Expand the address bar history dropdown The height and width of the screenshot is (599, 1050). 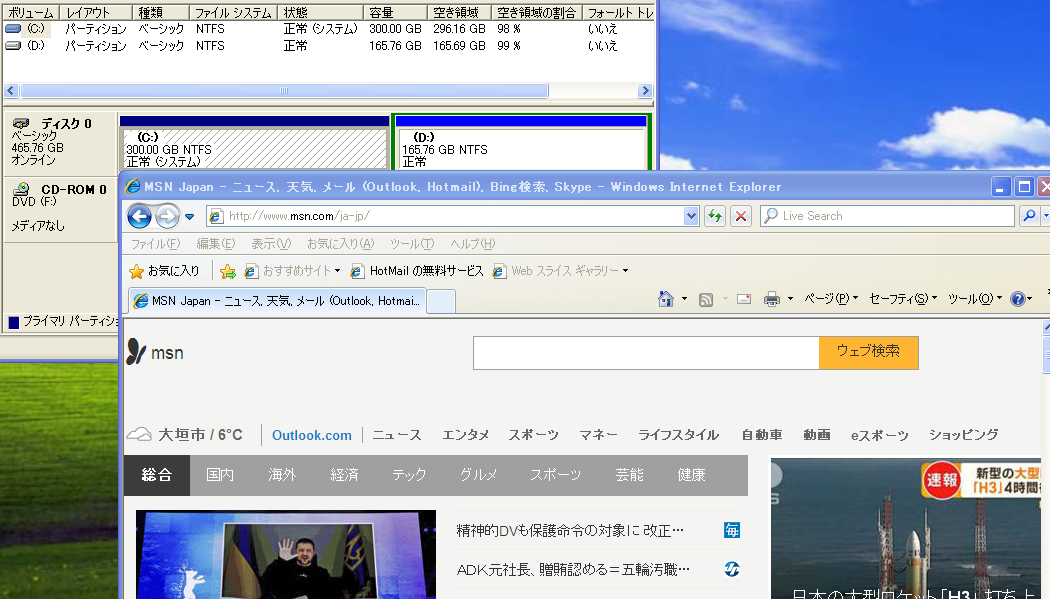point(691,216)
